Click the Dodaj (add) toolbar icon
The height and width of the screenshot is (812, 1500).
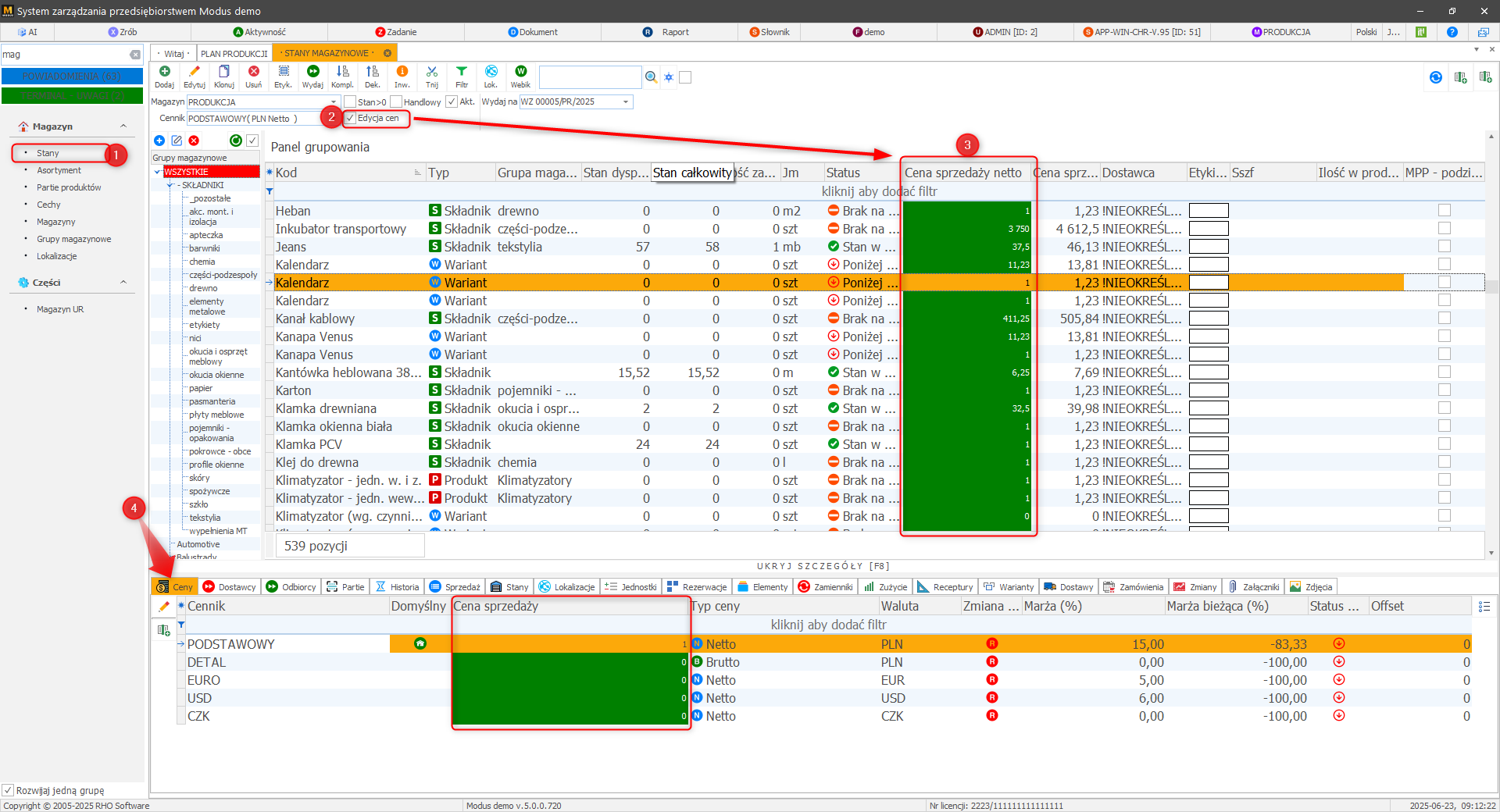[x=164, y=73]
